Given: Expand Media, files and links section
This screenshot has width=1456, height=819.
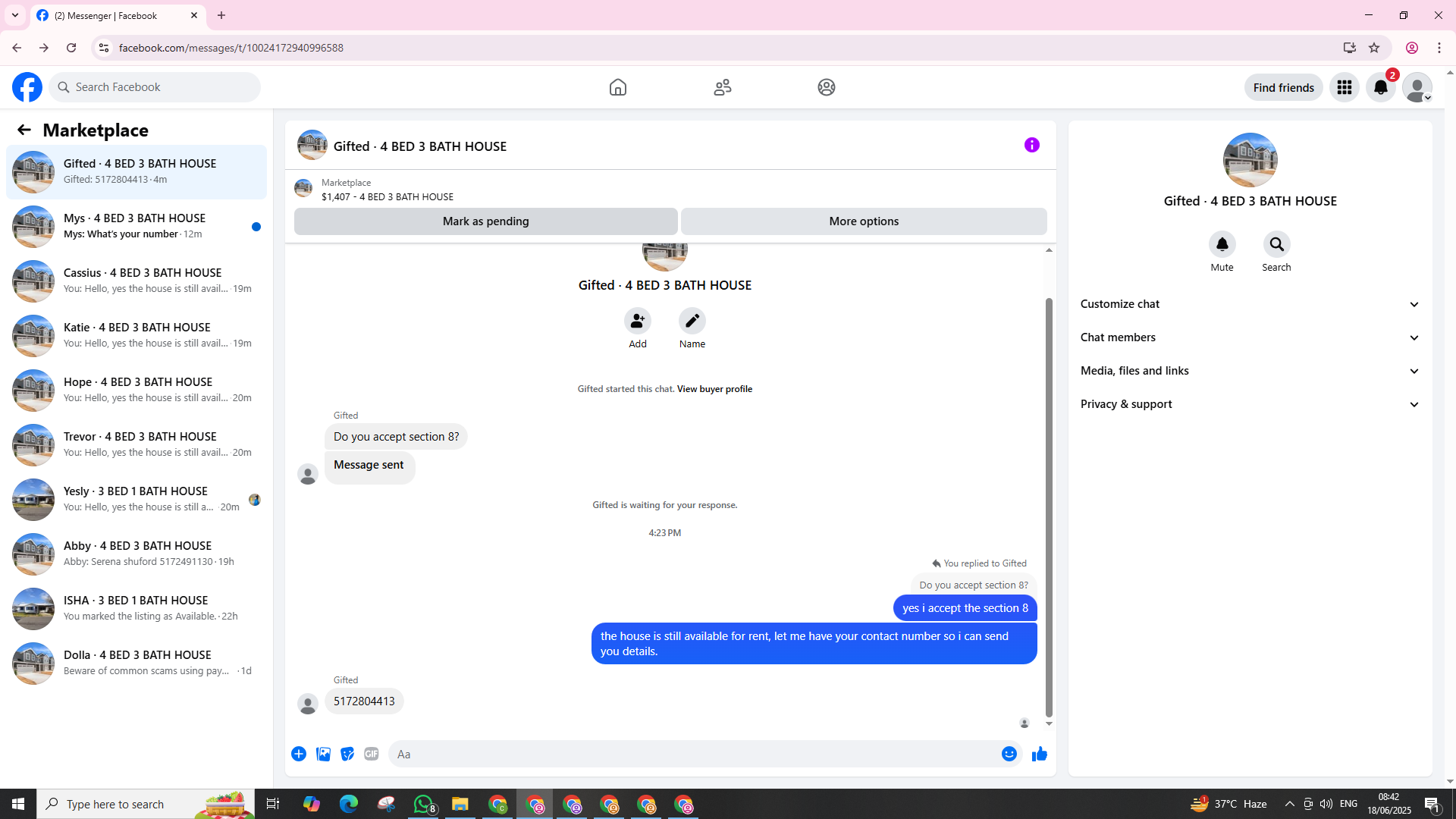Looking at the screenshot, I should 1250,371.
